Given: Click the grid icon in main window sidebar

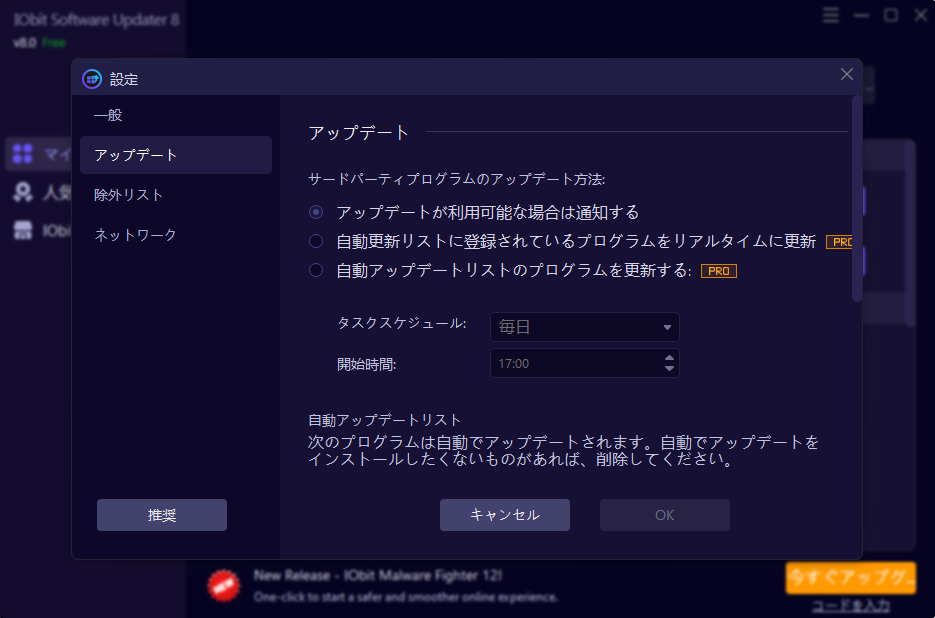Looking at the screenshot, I should [x=23, y=153].
